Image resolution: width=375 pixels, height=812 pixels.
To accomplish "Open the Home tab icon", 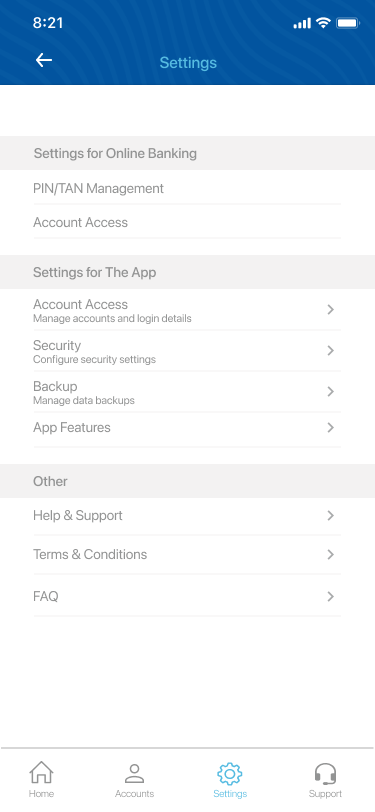I will pyautogui.click(x=41, y=773).
